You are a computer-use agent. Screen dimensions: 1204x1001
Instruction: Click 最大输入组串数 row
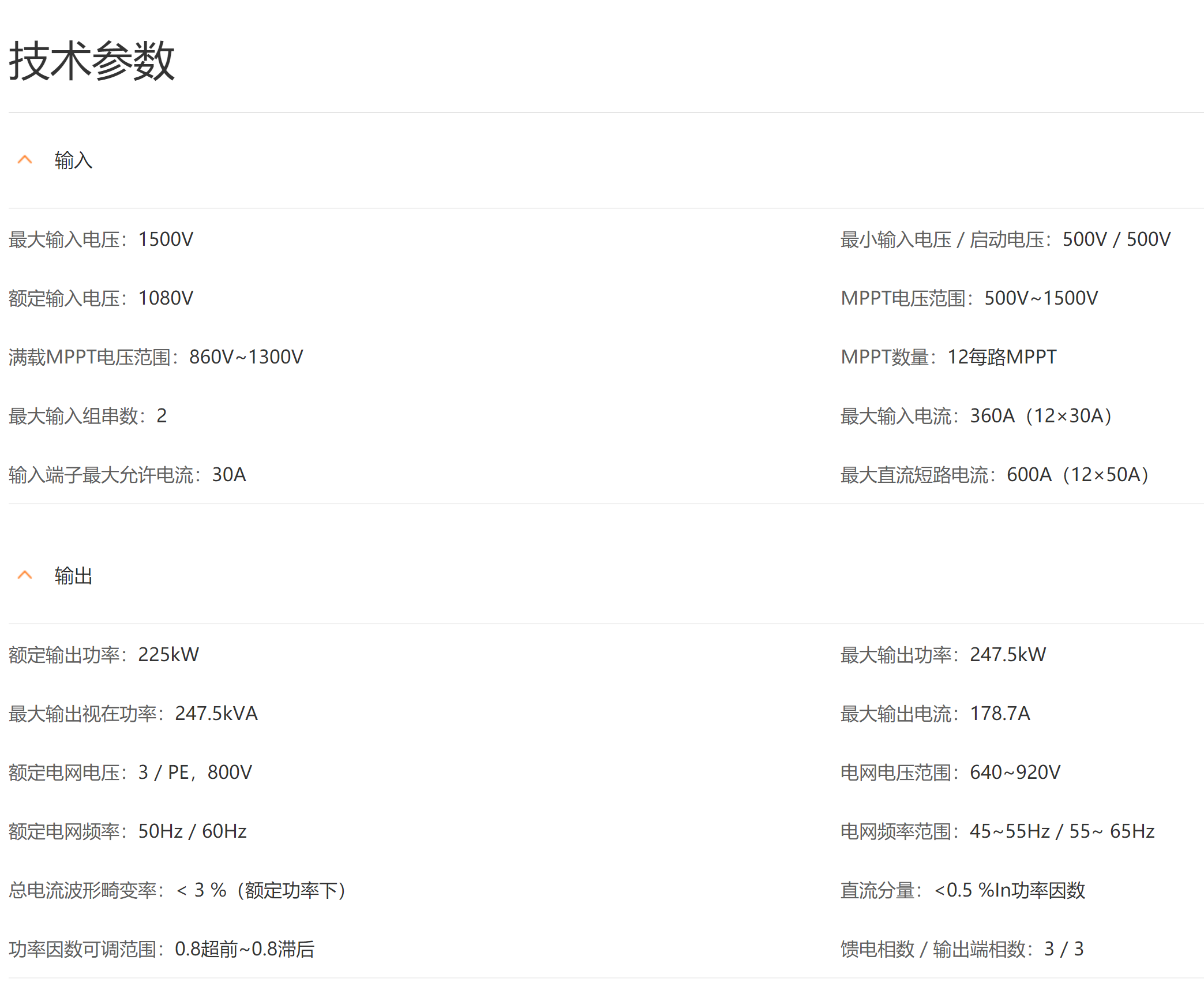88,416
